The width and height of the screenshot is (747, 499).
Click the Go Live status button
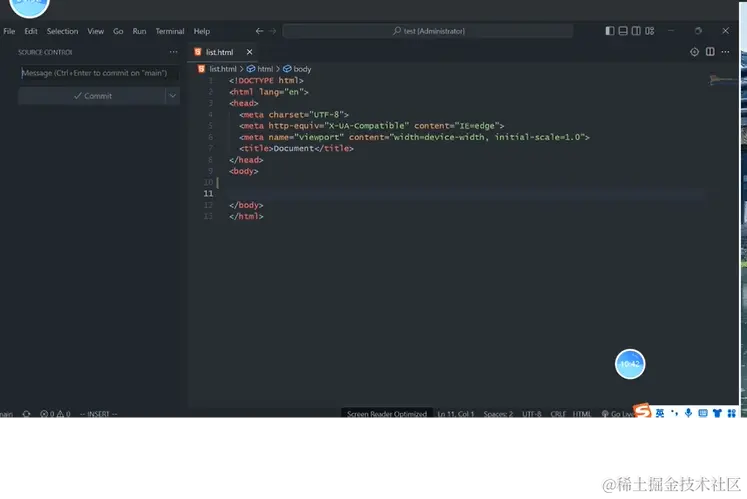tap(616, 413)
